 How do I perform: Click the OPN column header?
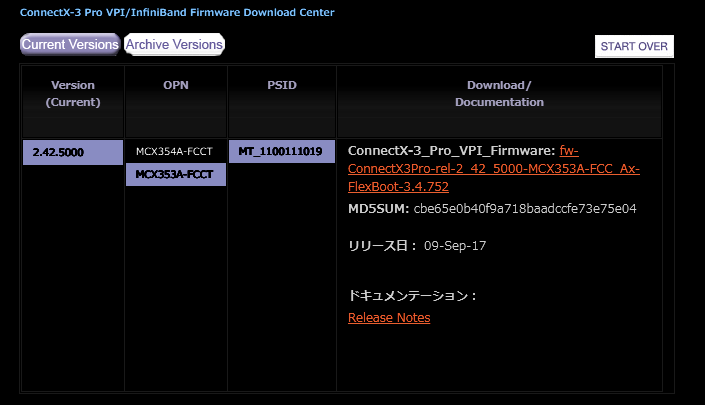176,85
